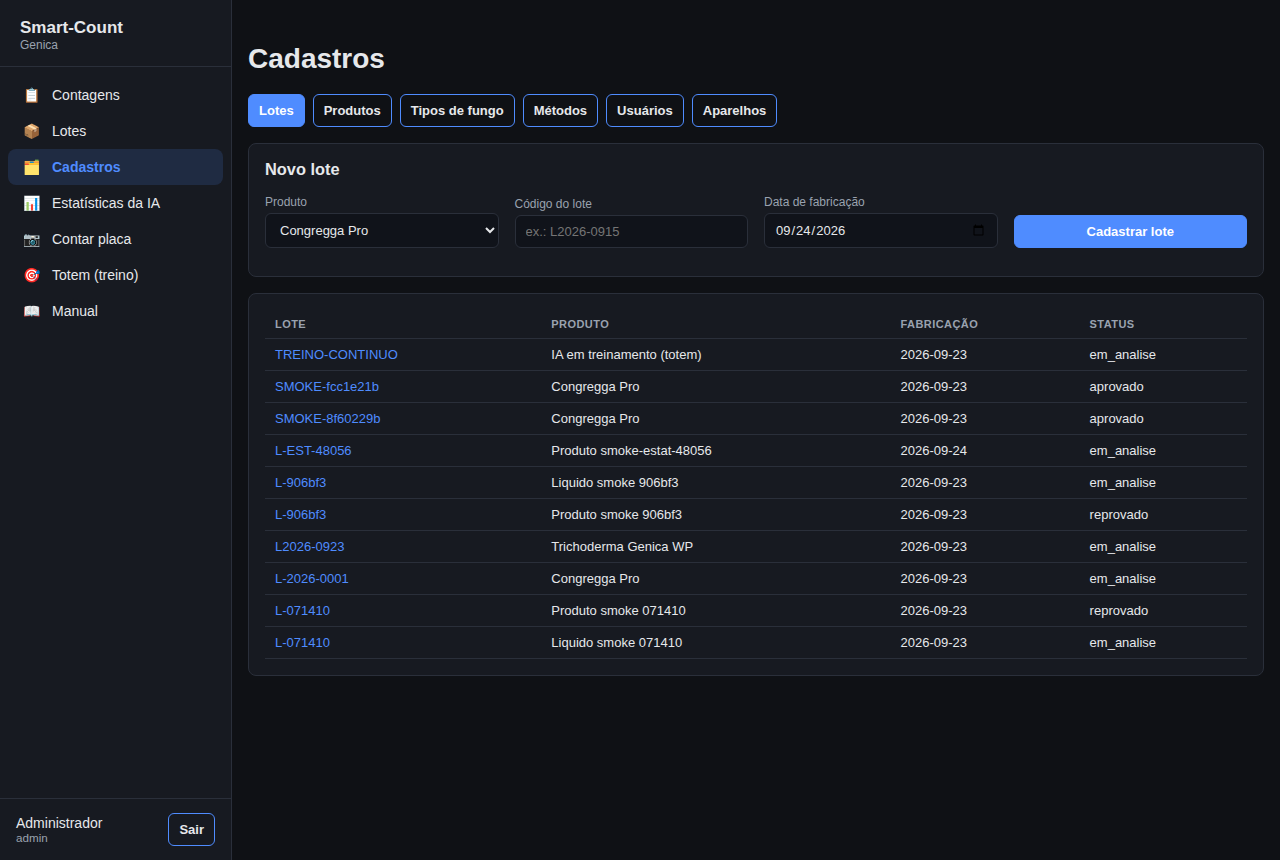Open the L-EST-48056 lot link
1280x860 pixels.
coord(313,451)
